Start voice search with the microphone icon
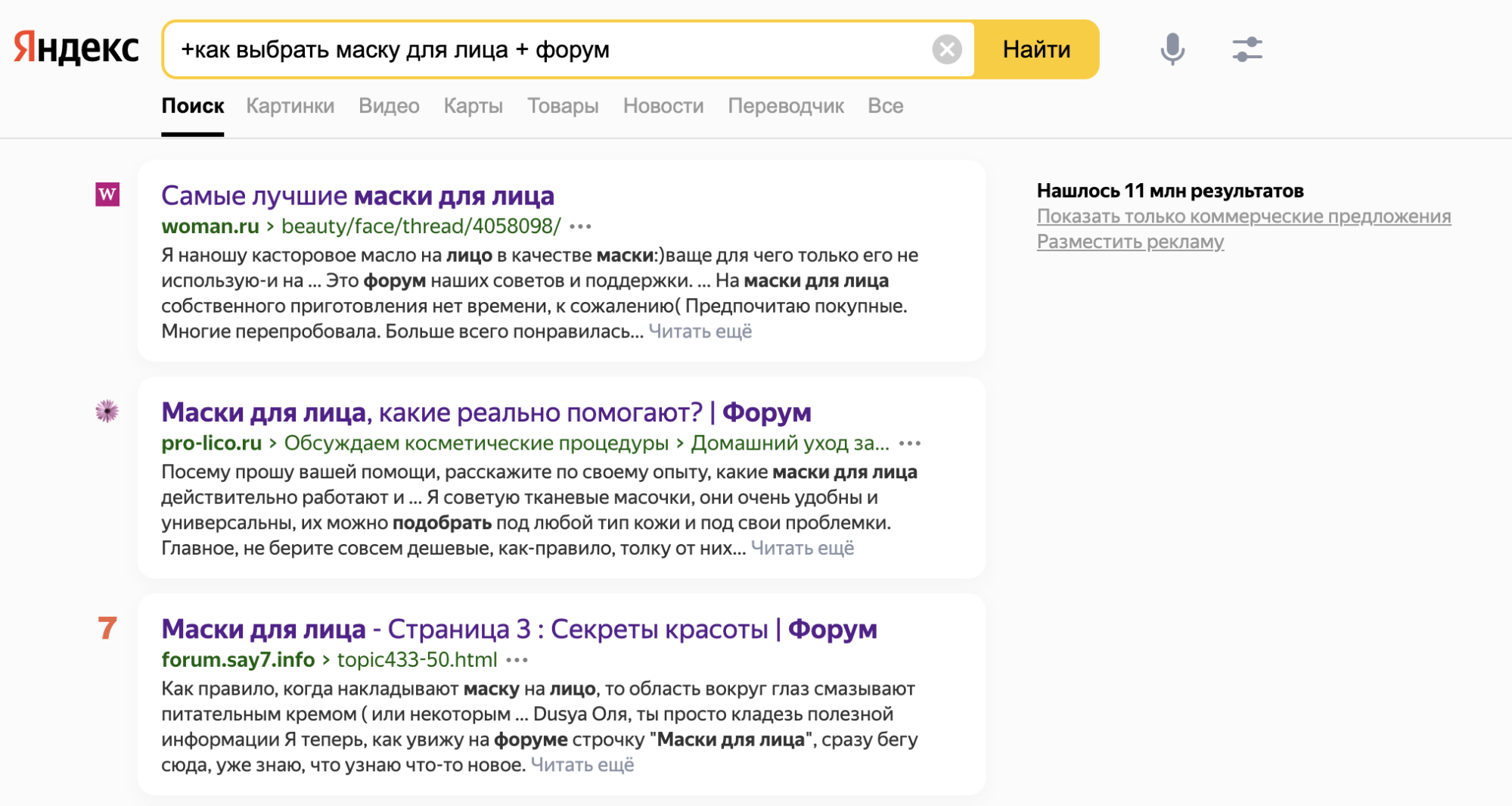 tap(1172, 49)
